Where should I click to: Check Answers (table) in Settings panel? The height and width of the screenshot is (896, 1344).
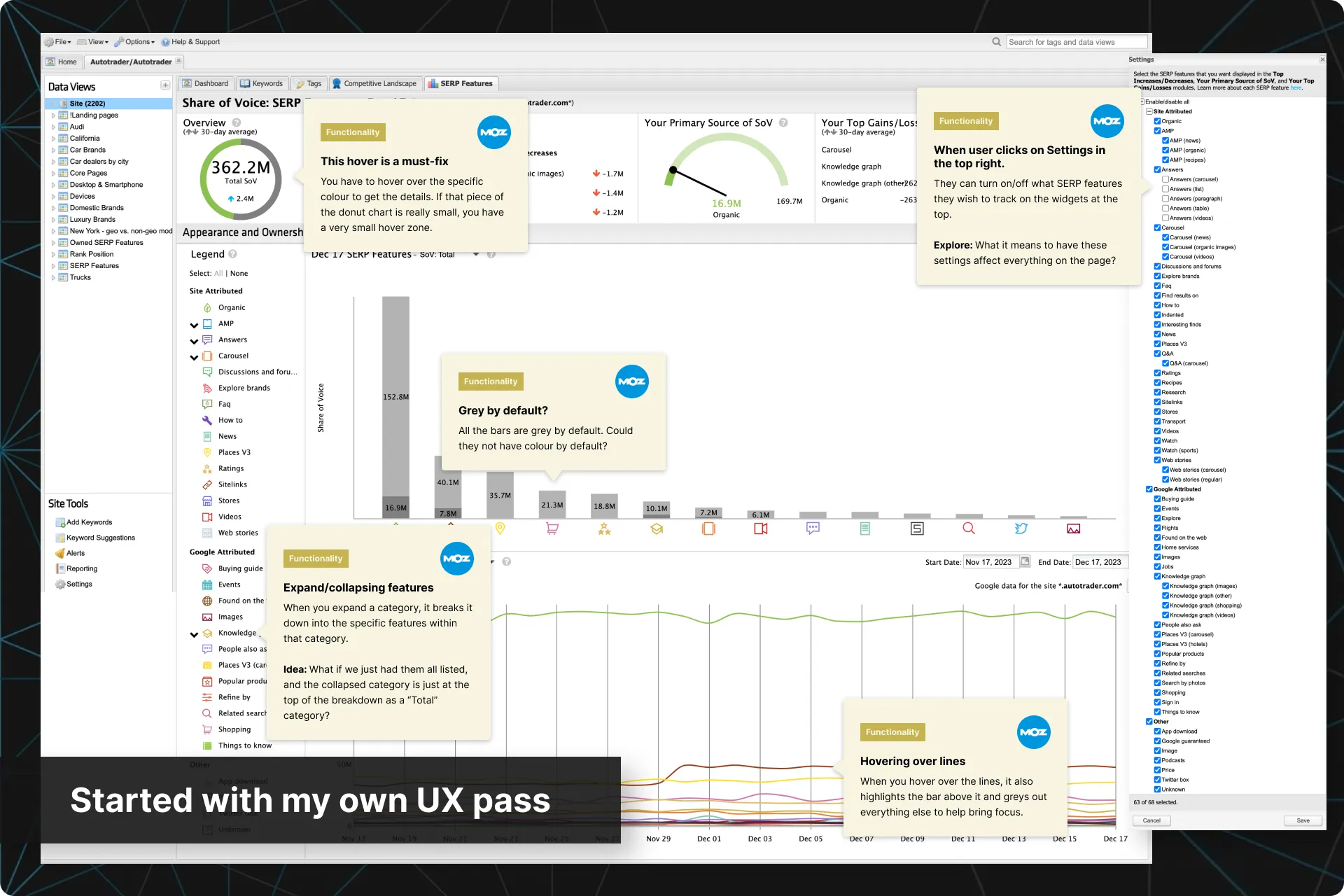1165,208
